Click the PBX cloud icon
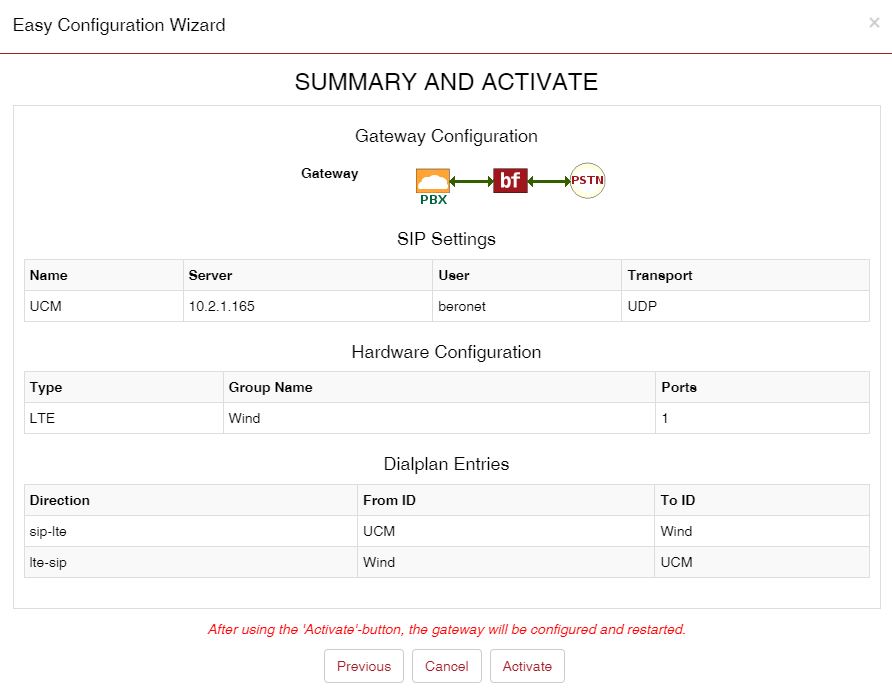 (x=433, y=181)
